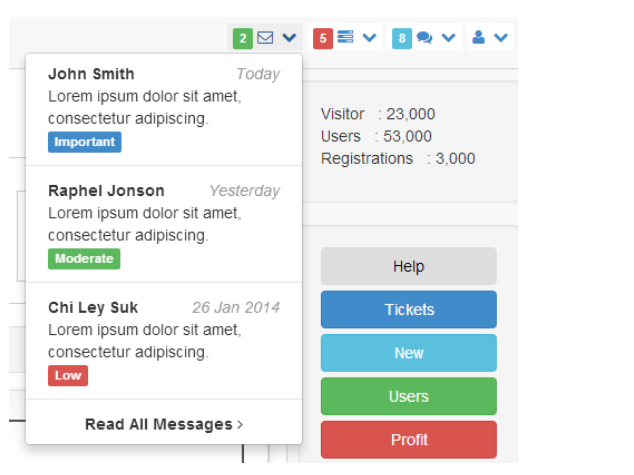The image size is (634, 475).
Task: Click the gray Help button
Action: [409, 266]
